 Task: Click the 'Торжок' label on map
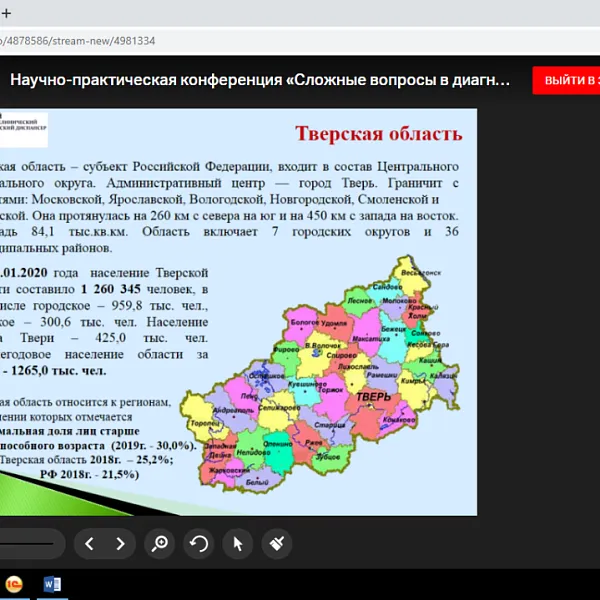tap(330, 390)
